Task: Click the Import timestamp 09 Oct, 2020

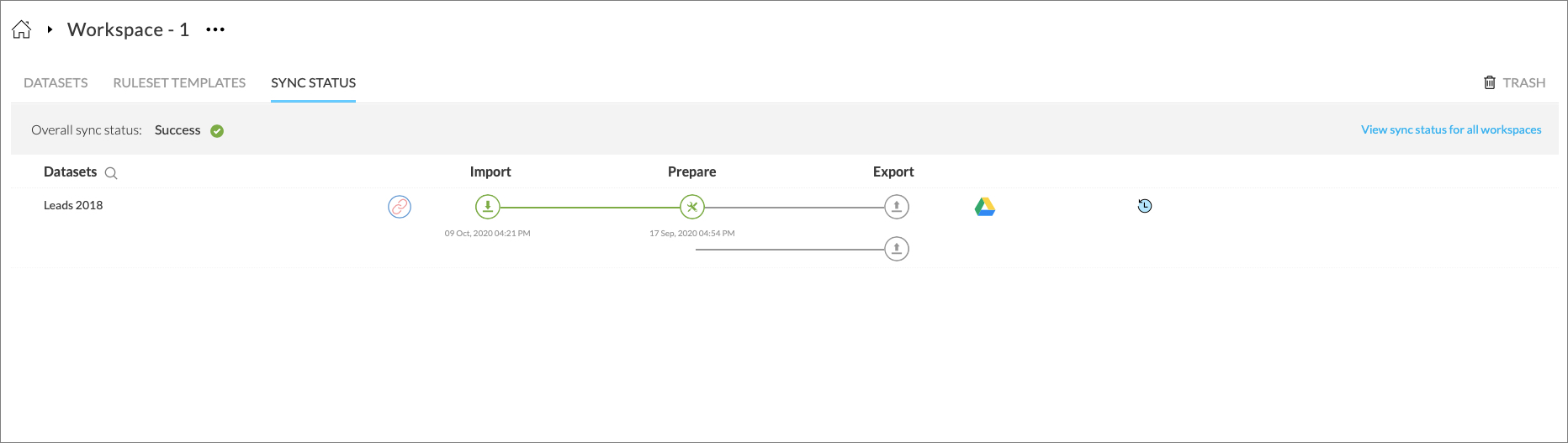Action: [487, 234]
